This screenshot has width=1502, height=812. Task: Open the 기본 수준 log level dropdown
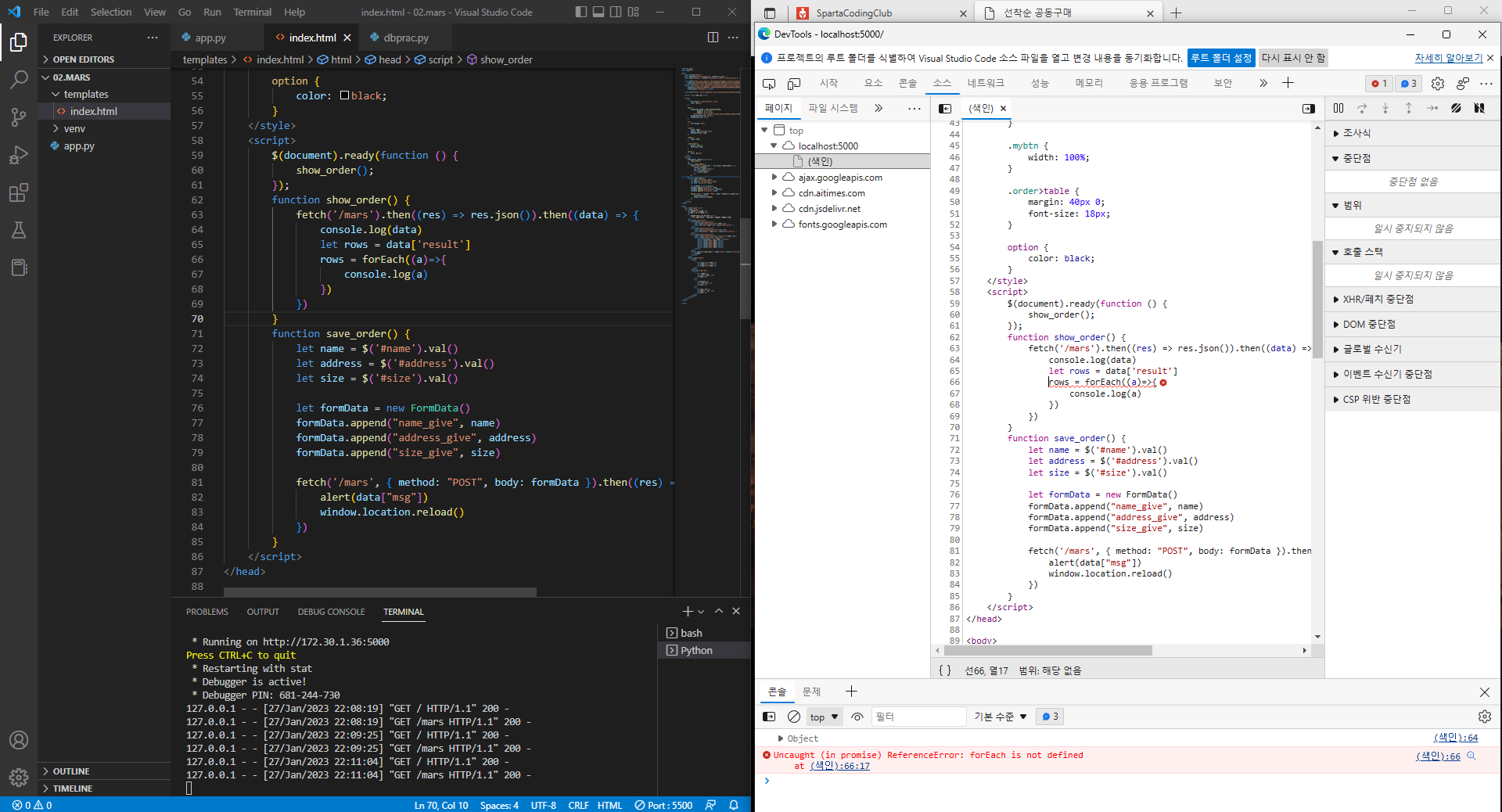[1001, 717]
